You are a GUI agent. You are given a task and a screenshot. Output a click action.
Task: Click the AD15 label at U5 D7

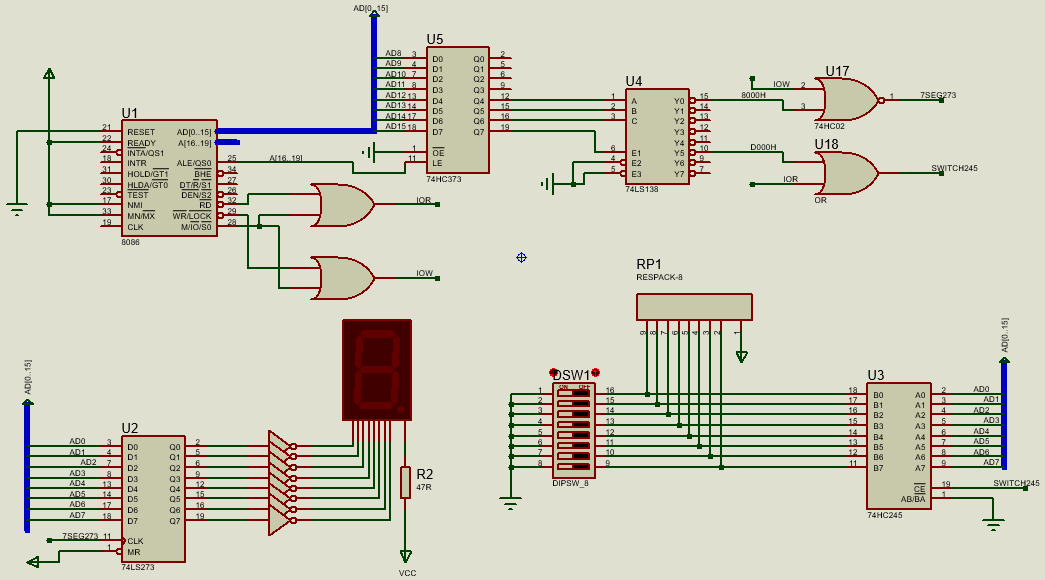(x=396, y=126)
